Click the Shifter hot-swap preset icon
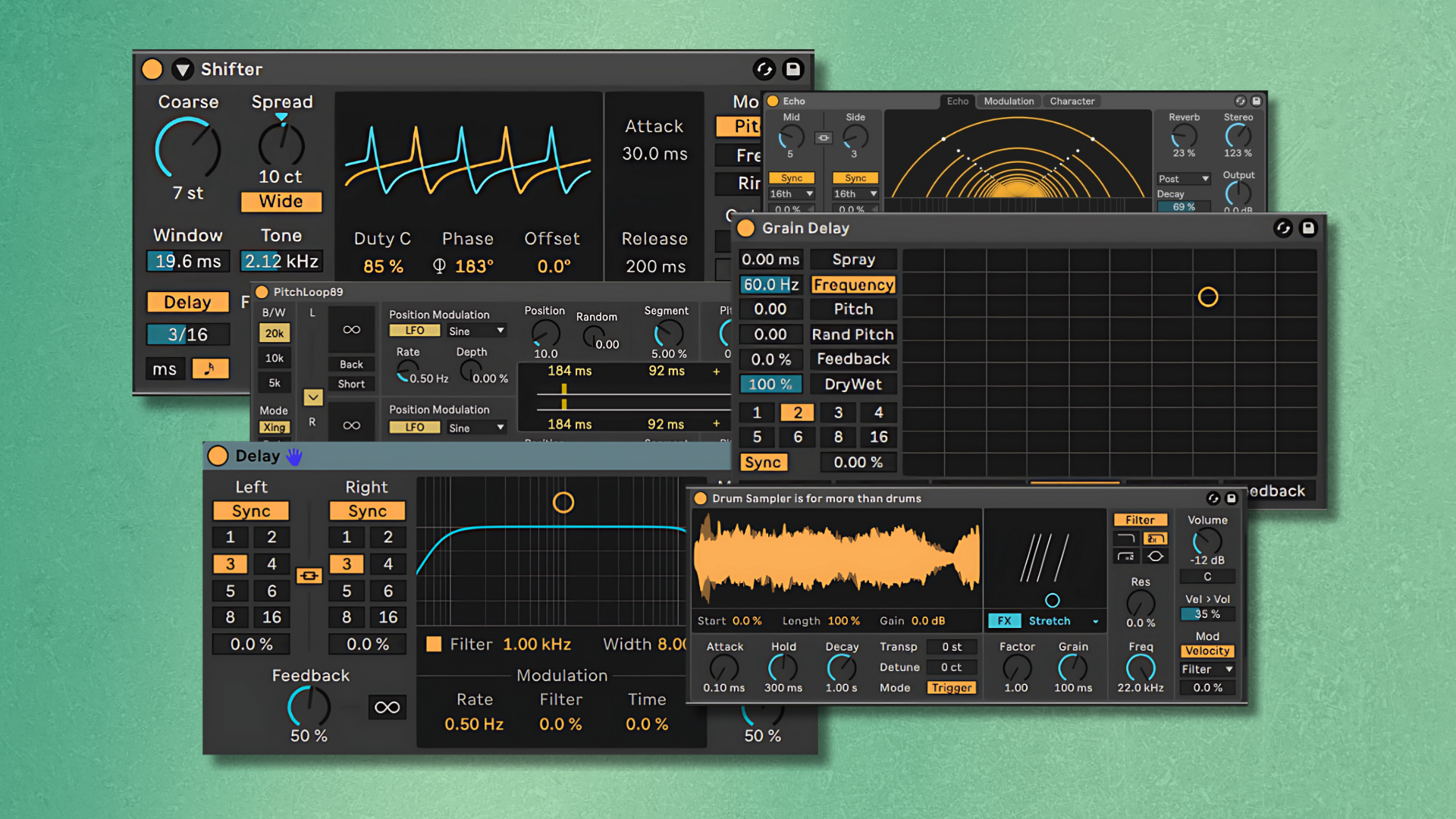The width and height of the screenshot is (1456, 819). 764,69
